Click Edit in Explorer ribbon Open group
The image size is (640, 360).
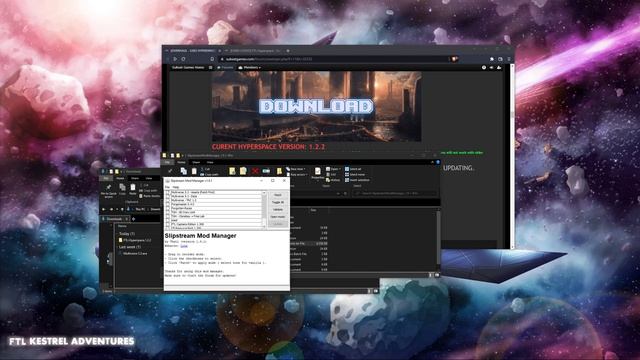pos(331,174)
